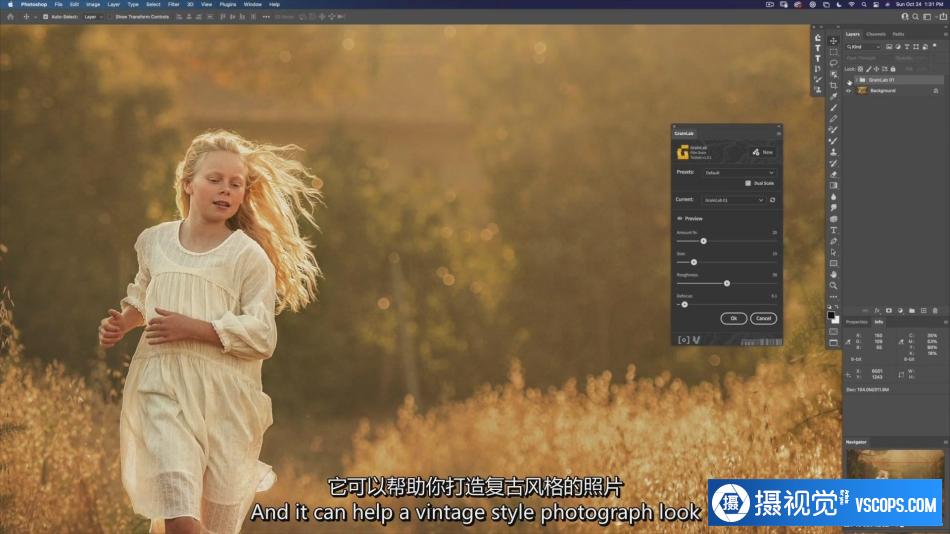Open the Apple menu

[x=10, y=4]
